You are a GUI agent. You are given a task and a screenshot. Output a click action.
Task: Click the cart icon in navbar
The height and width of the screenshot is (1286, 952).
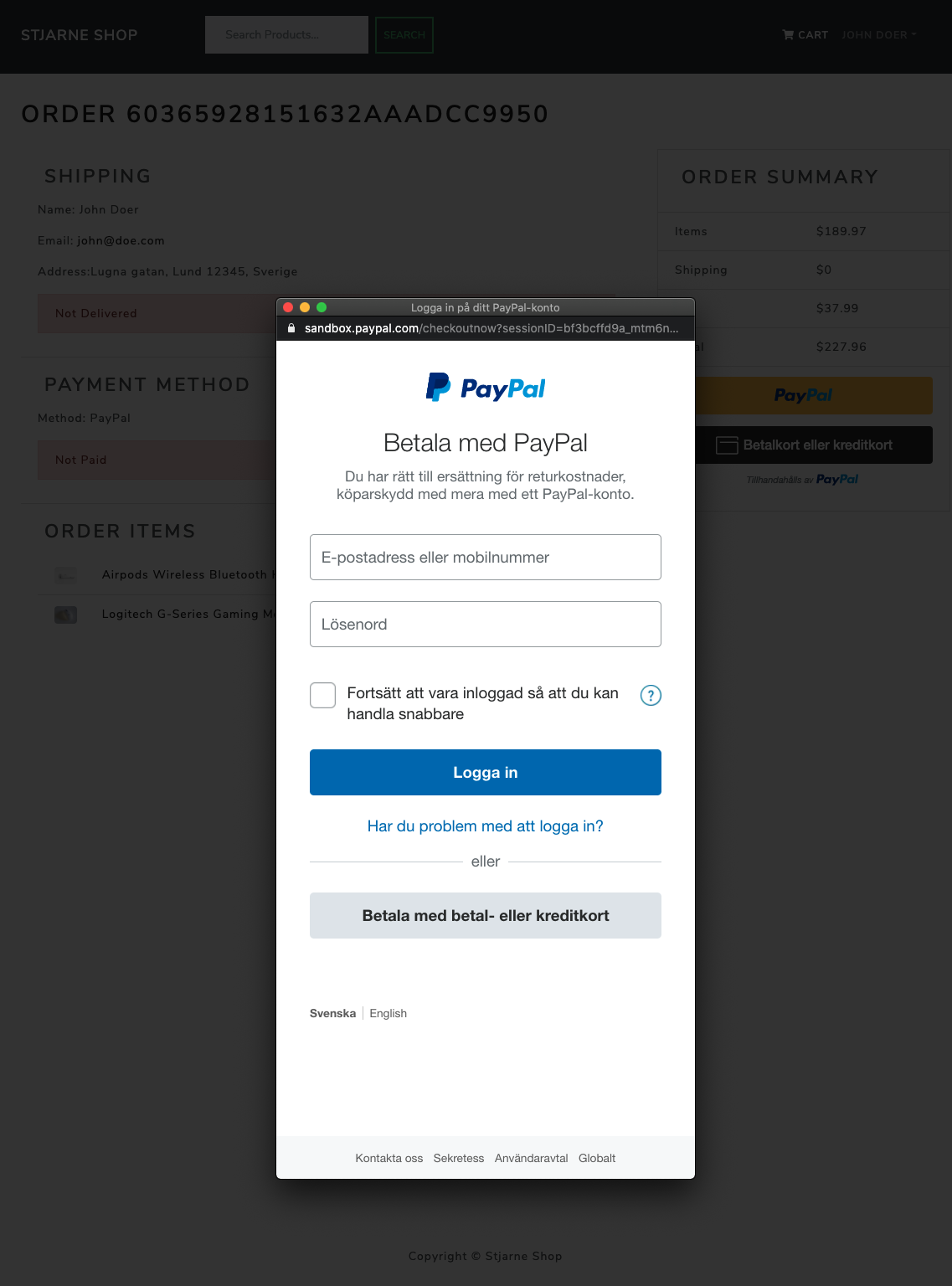click(788, 34)
